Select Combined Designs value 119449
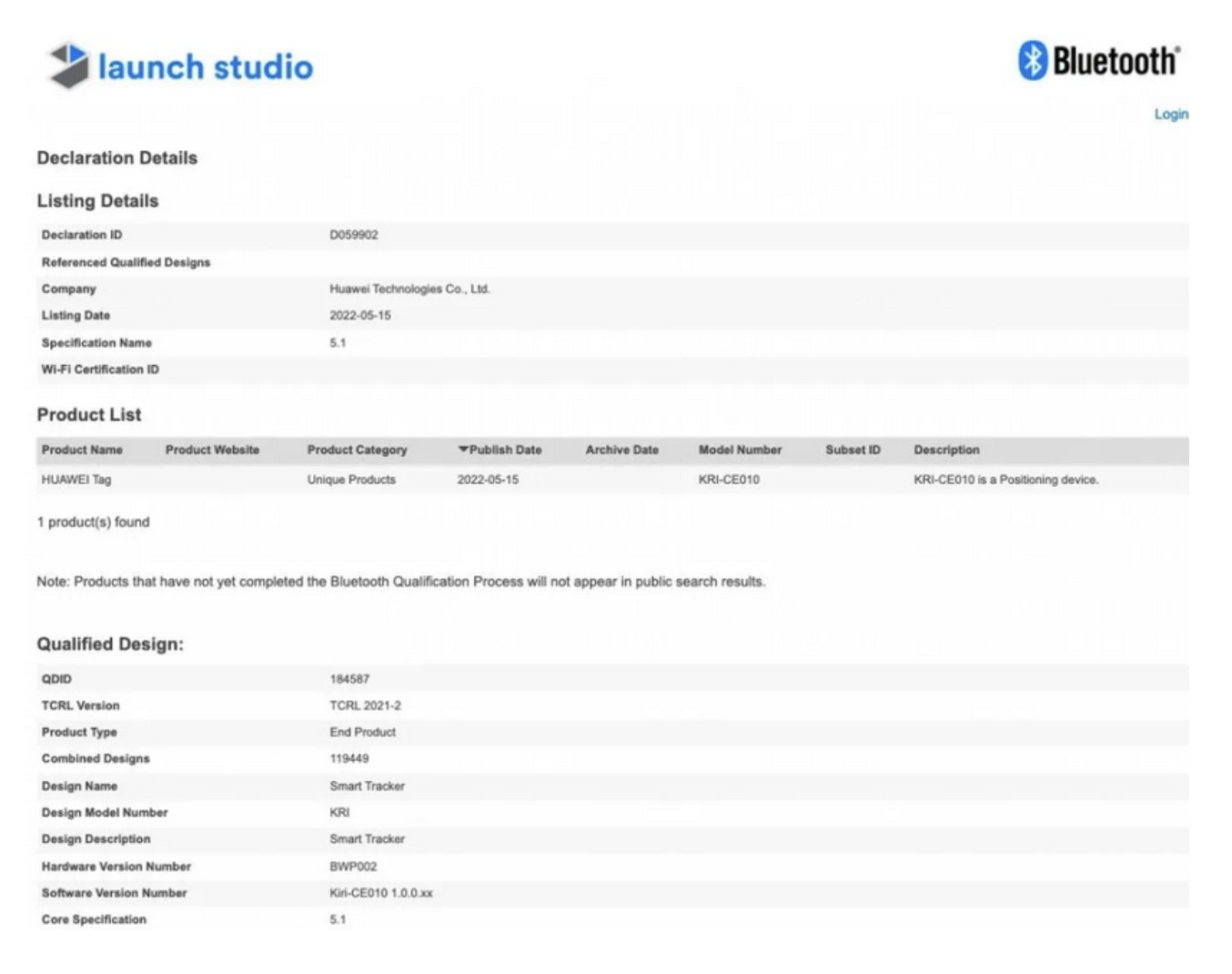 [x=349, y=758]
